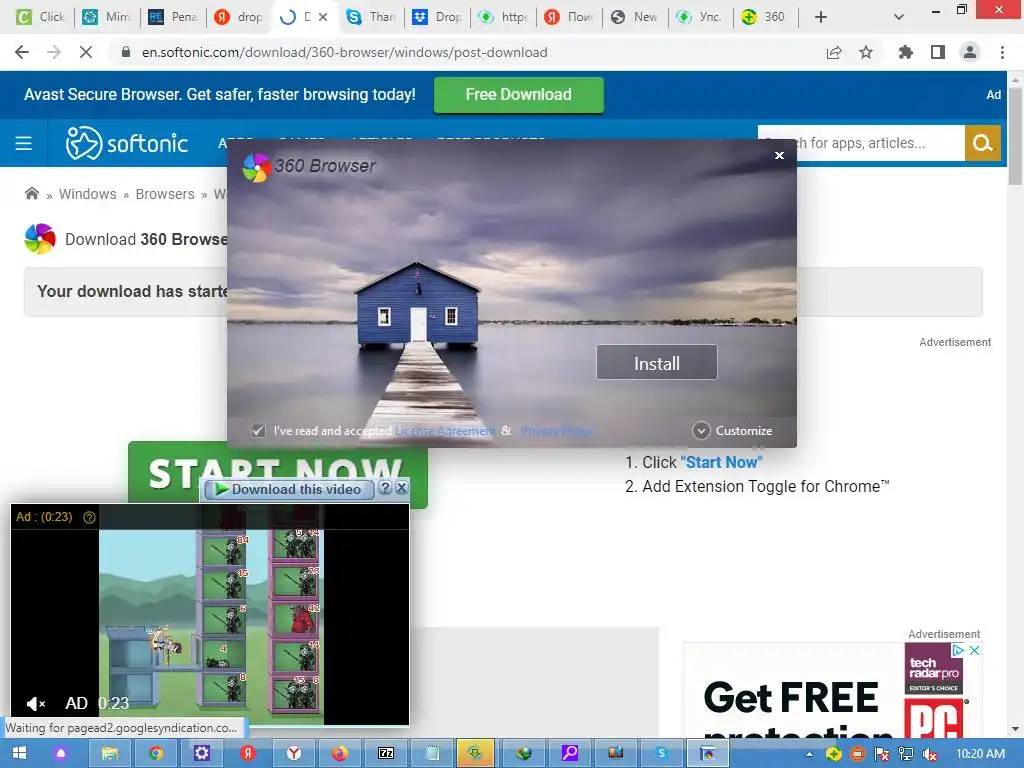
Task: Click the muted volume tray icon
Action: pos(930,754)
